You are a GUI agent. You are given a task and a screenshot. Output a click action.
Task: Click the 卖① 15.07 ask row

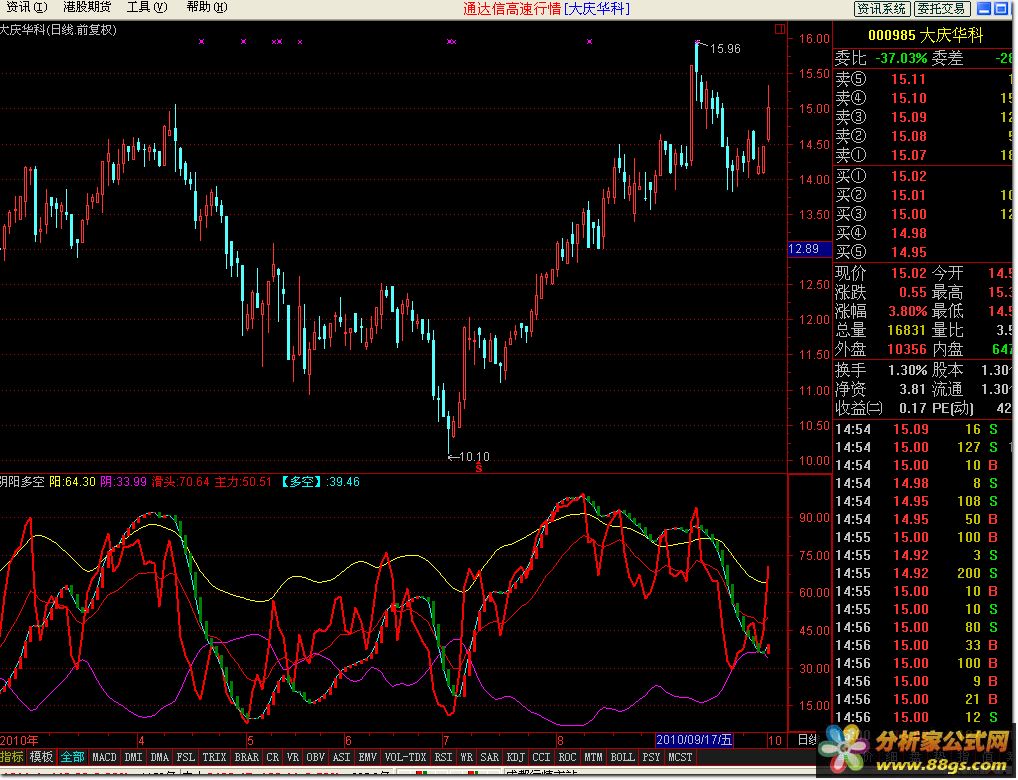(x=924, y=155)
